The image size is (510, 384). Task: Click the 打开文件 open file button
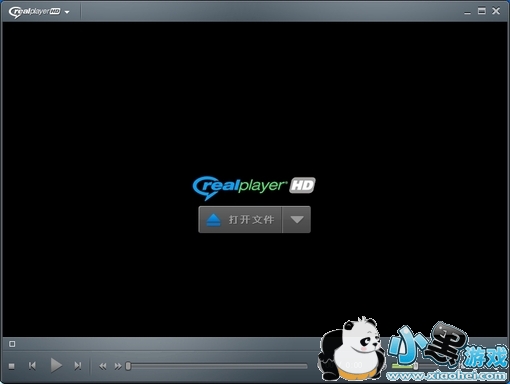pyautogui.click(x=240, y=219)
